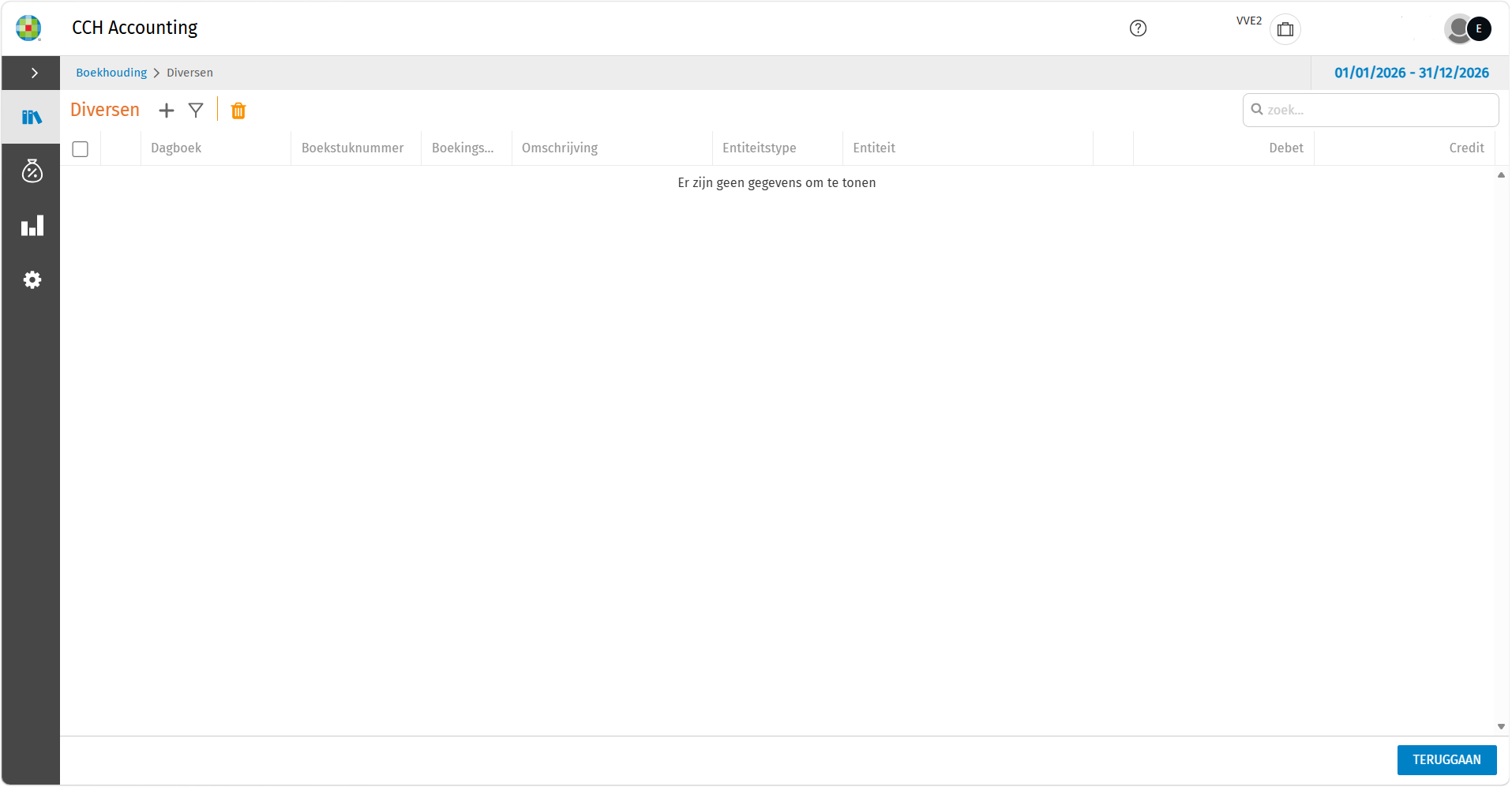
Task: Click the orange Diversen page title
Action: [105, 110]
